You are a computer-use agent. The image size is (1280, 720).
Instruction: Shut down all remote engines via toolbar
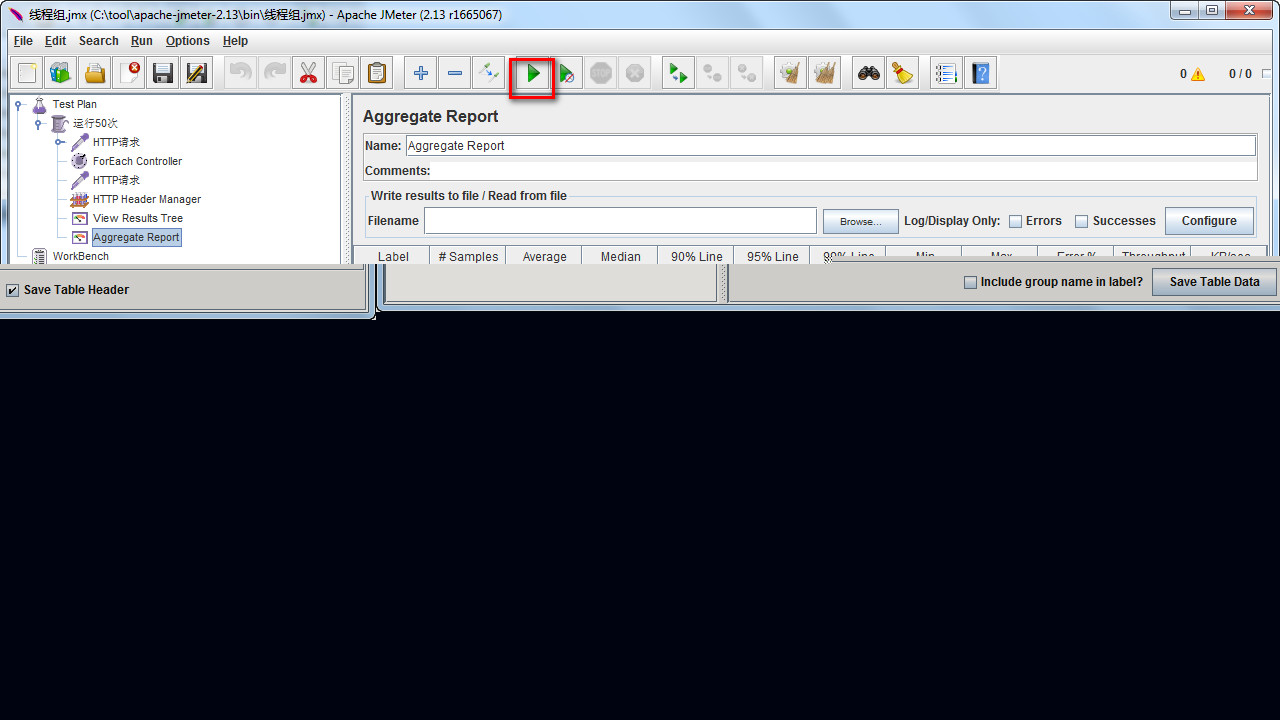coord(747,73)
